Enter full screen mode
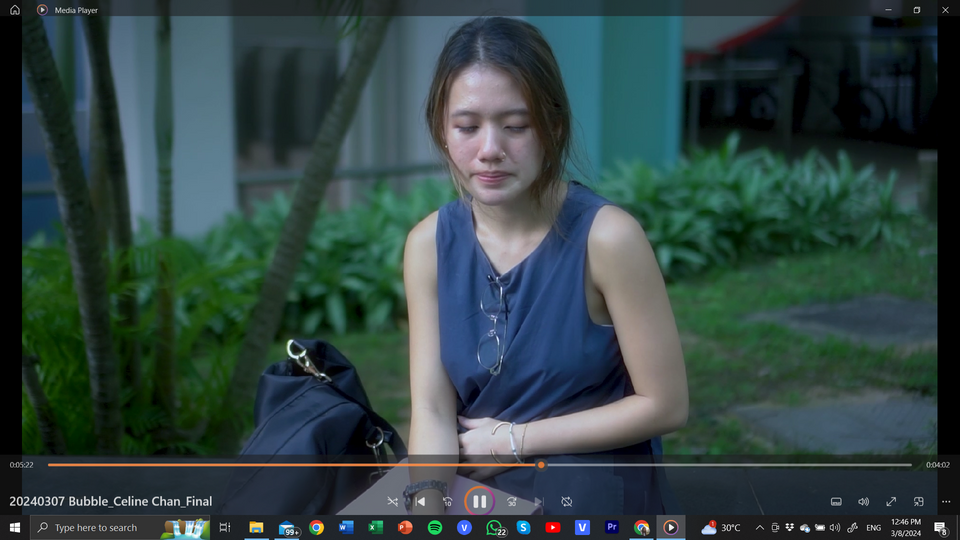The width and height of the screenshot is (960, 540). pyautogui.click(x=891, y=502)
